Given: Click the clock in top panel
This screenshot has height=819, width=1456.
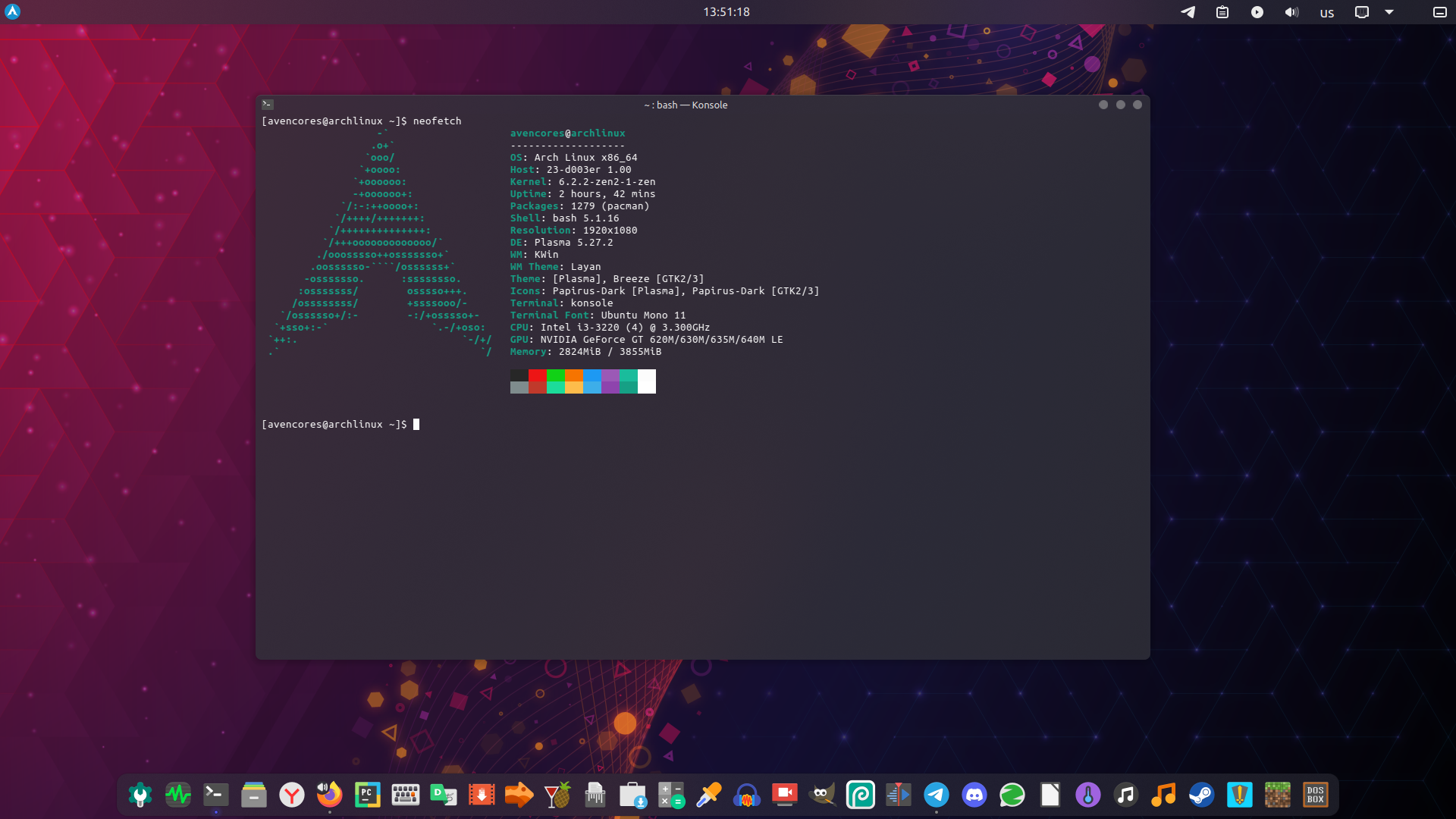Looking at the screenshot, I should tap(726, 12).
